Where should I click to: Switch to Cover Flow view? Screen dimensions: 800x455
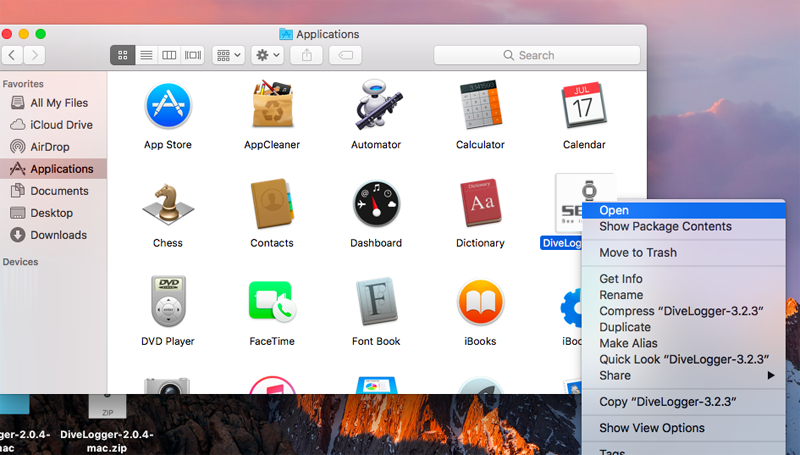(x=192, y=55)
